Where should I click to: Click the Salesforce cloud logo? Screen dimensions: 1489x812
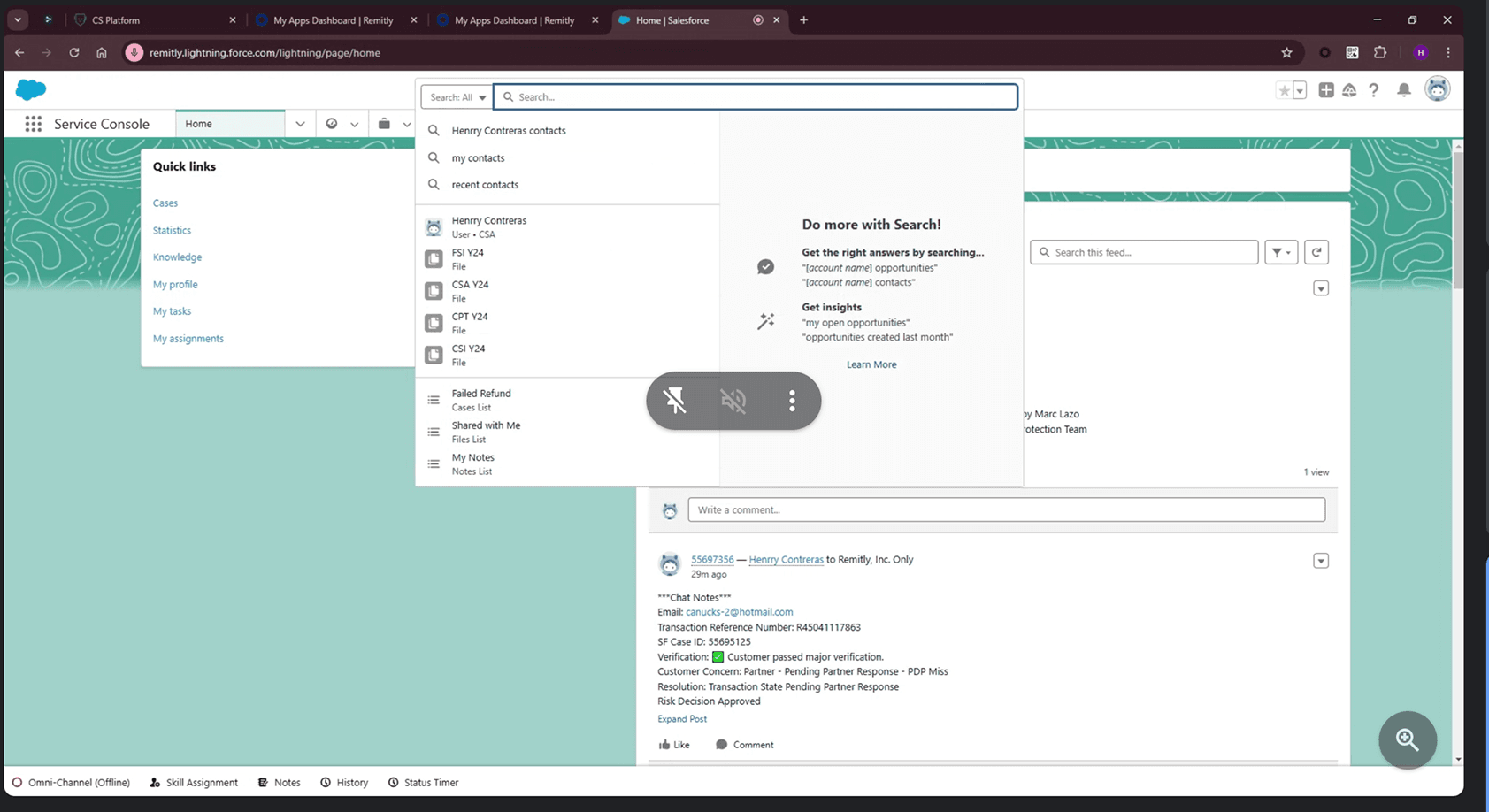(31, 89)
